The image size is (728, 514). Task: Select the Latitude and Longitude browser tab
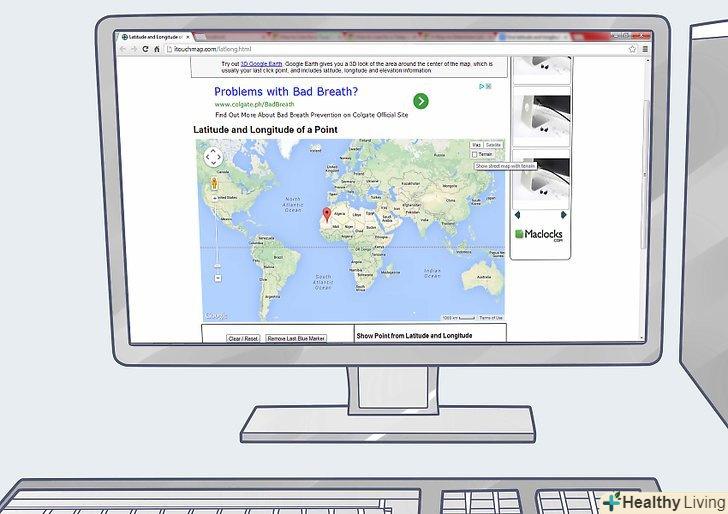156,37
